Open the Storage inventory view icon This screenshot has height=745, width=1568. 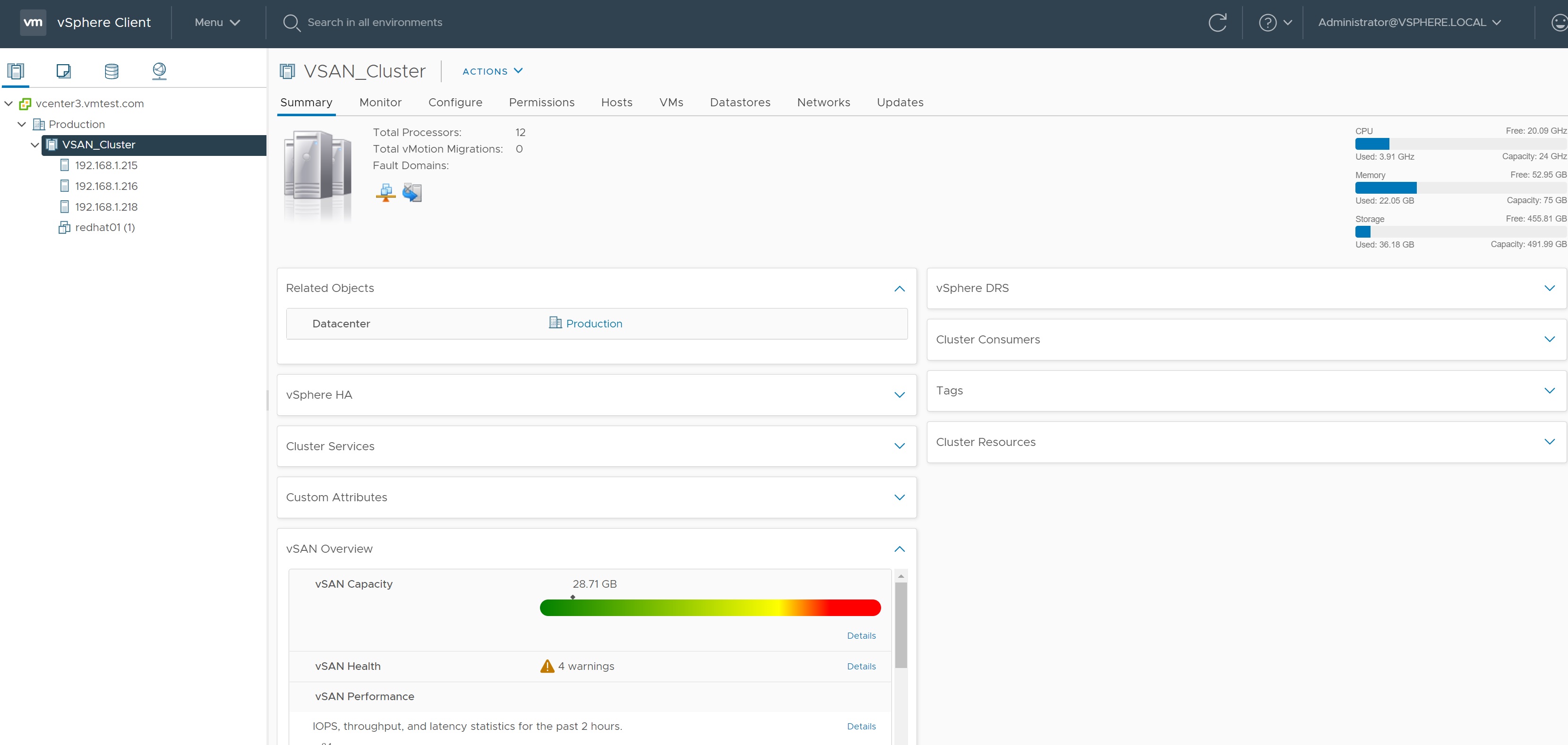point(111,71)
